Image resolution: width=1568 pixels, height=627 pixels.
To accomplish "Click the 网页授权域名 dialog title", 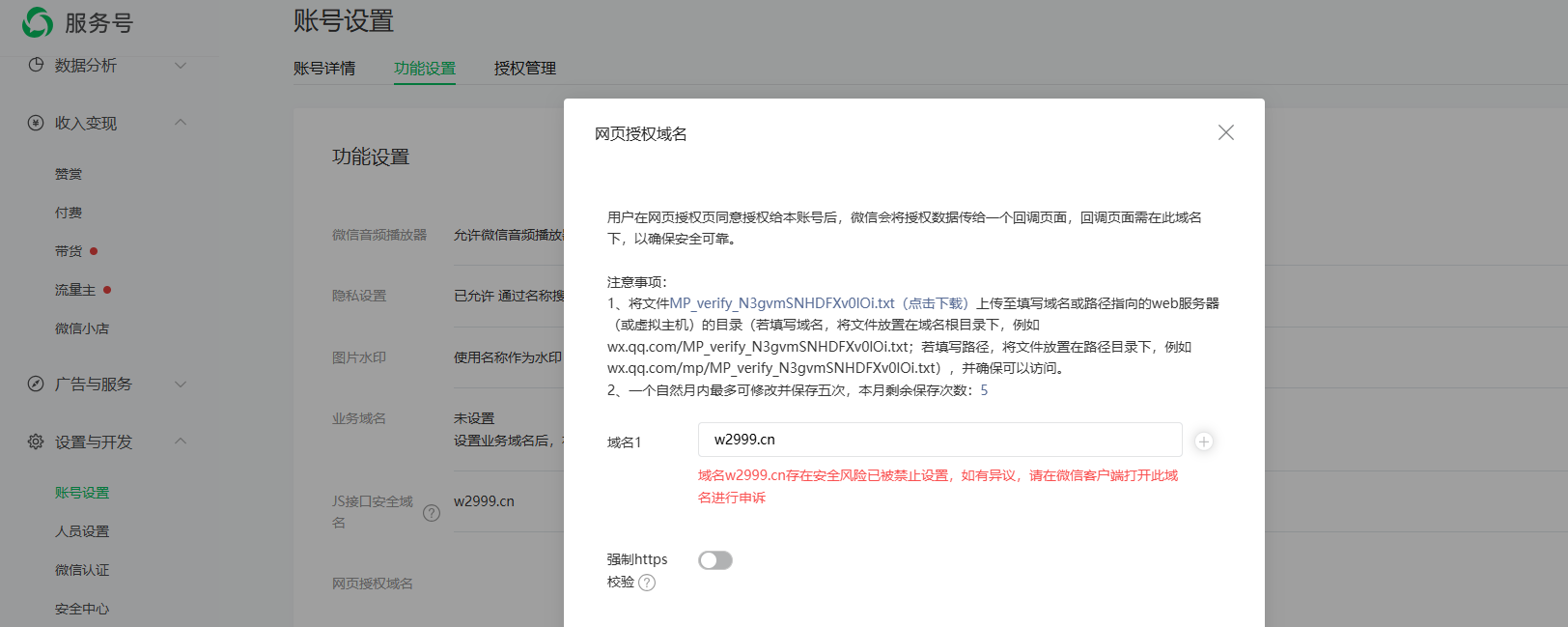I will (x=641, y=133).
